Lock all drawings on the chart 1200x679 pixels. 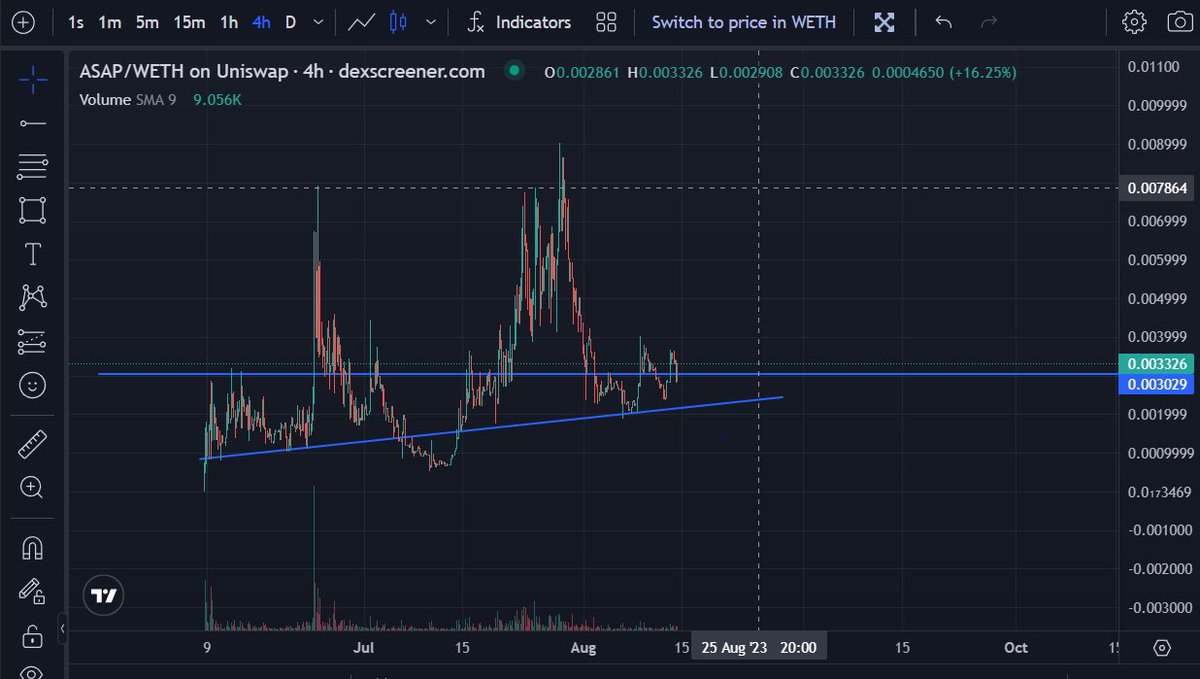32,635
